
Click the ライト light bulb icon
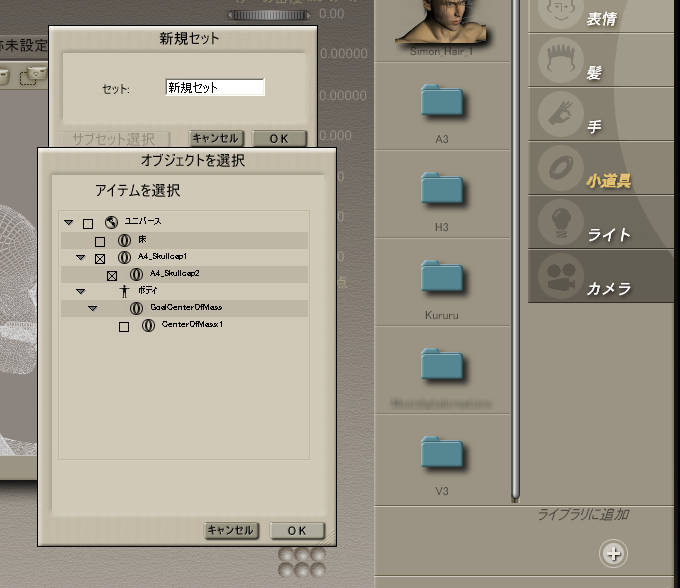pos(560,222)
